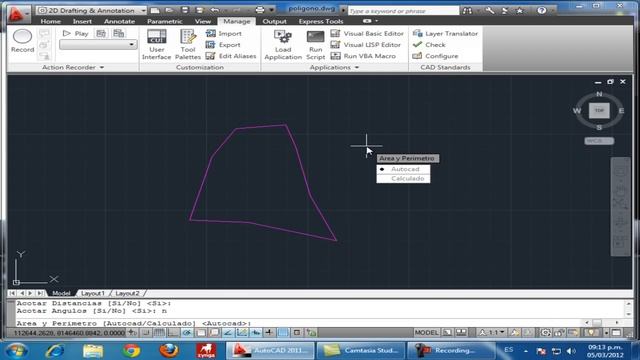Click the Plot printer icon

click(x=260, y=10)
